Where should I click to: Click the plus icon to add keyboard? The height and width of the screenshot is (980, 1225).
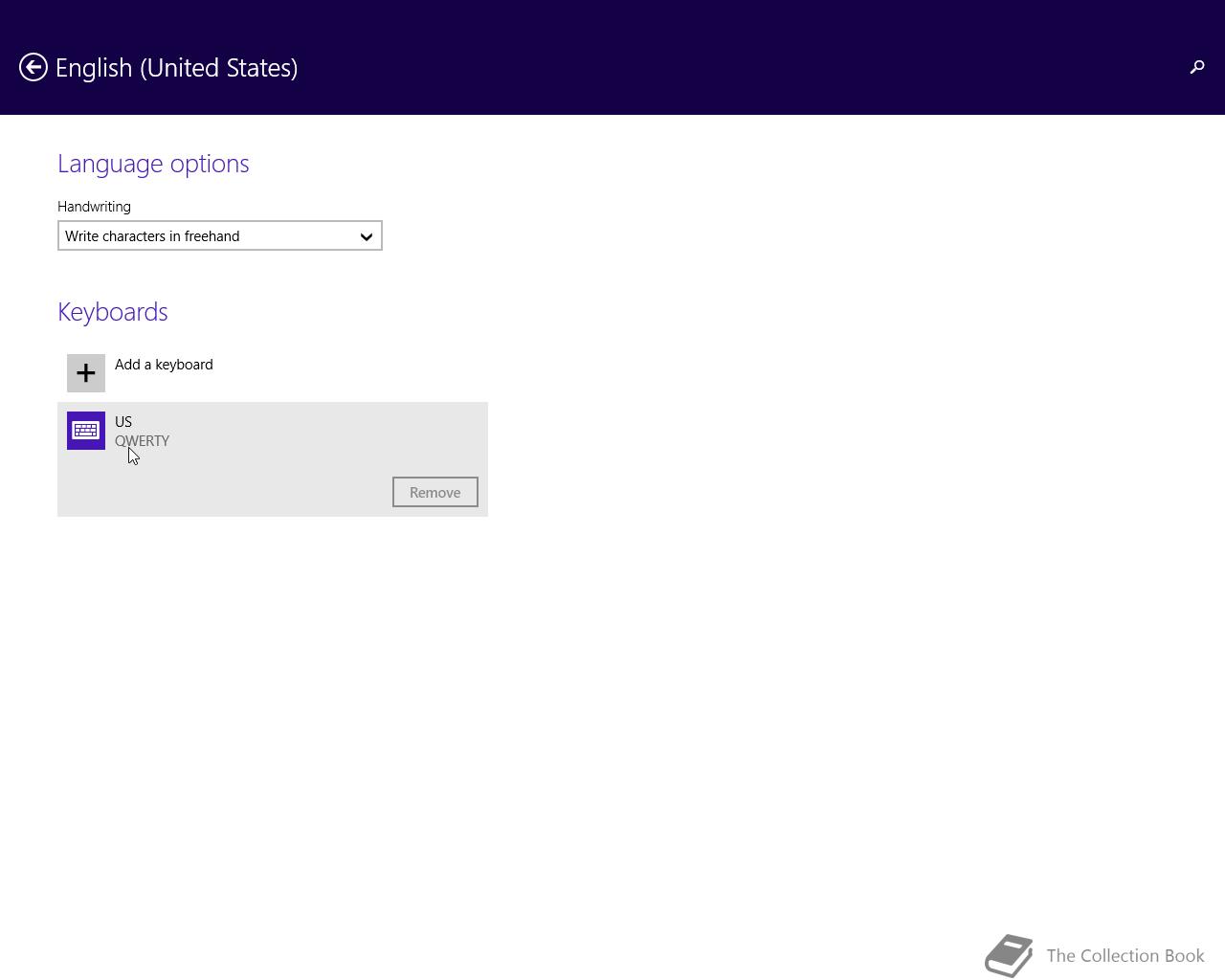click(86, 373)
